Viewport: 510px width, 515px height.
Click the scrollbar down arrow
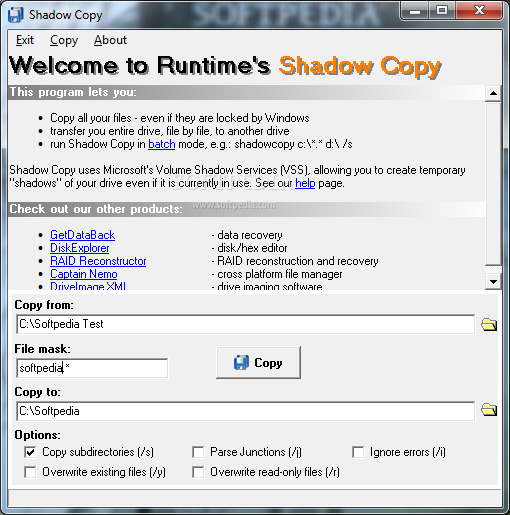[493, 282]
